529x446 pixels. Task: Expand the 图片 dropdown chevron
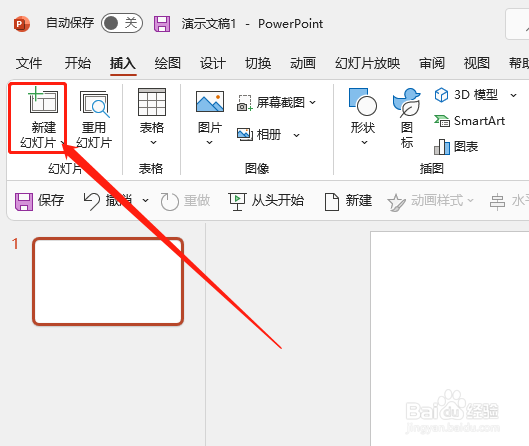click(210, 143)
